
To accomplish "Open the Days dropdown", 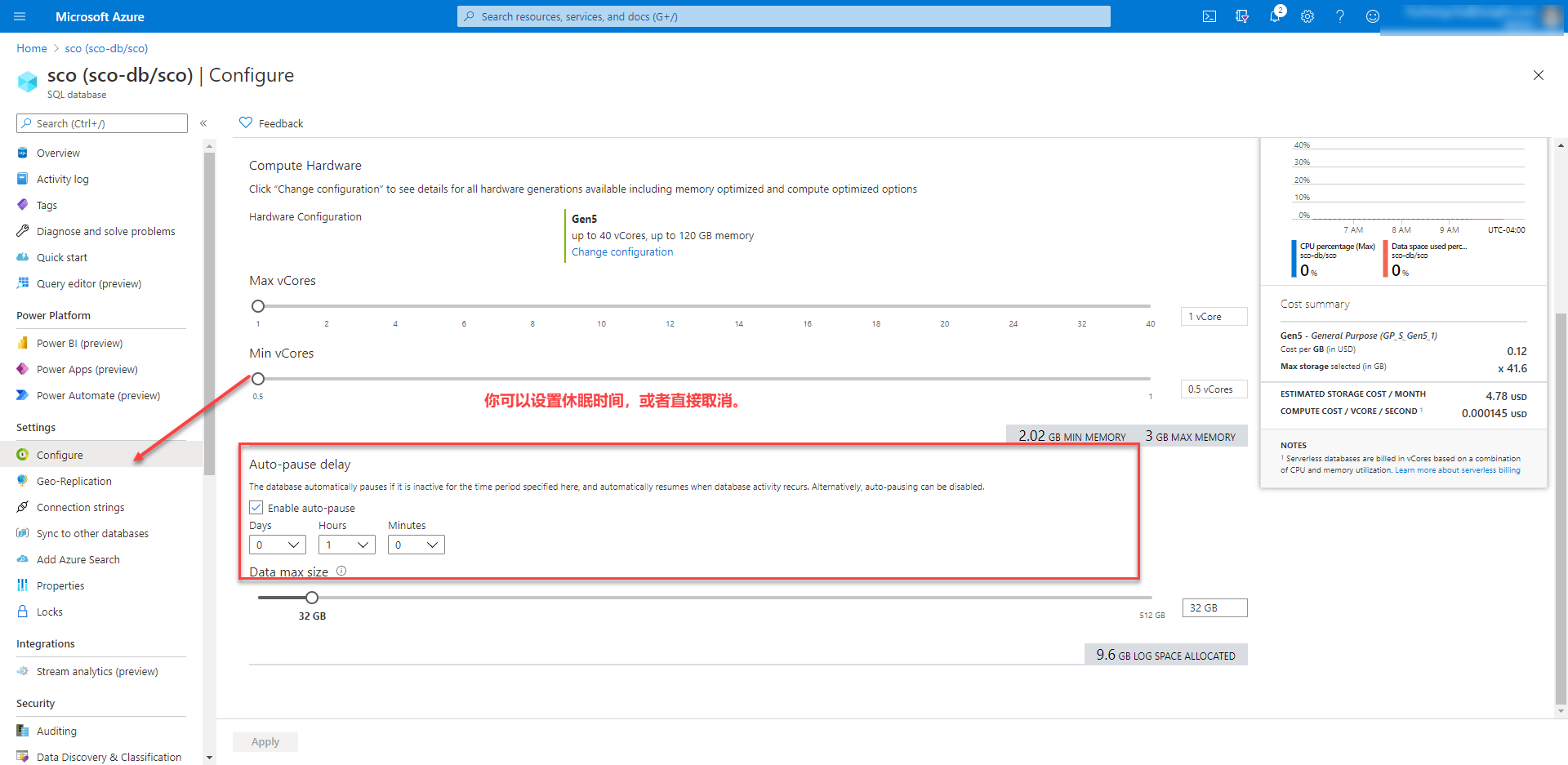I will (x=278, y=545).
